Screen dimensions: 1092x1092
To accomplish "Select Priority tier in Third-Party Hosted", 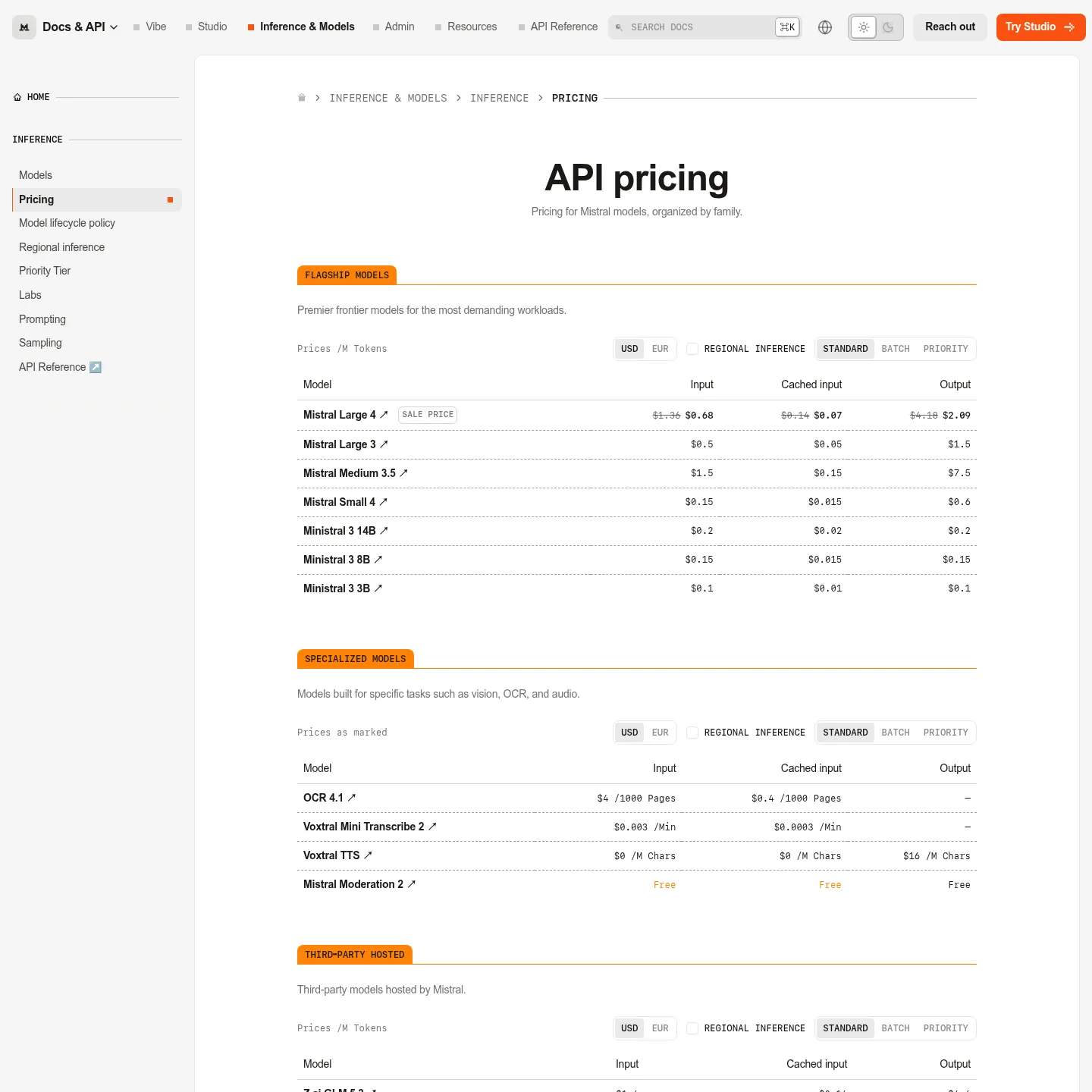I will point(946,1028).
